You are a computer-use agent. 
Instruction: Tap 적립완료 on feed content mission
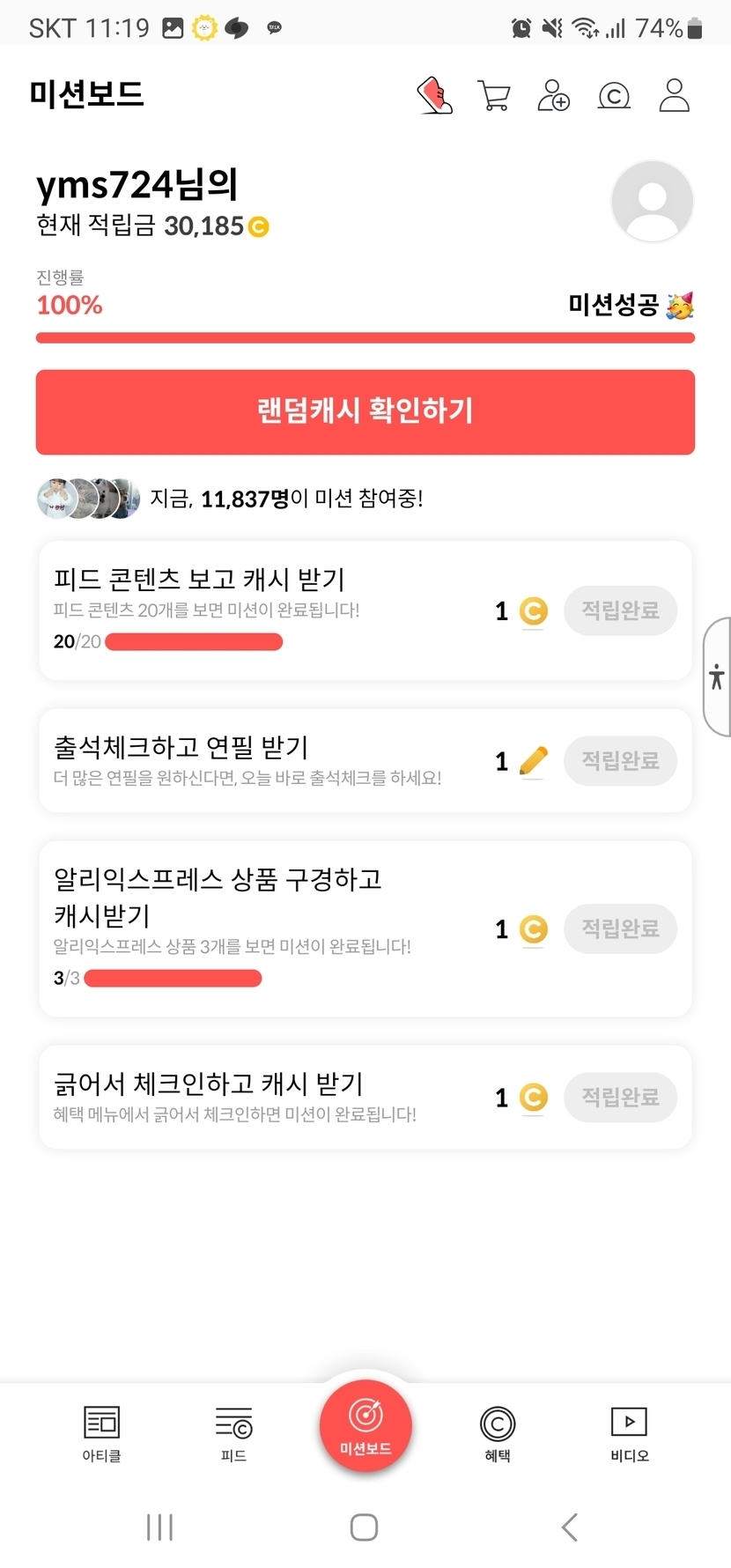(620, 610)
